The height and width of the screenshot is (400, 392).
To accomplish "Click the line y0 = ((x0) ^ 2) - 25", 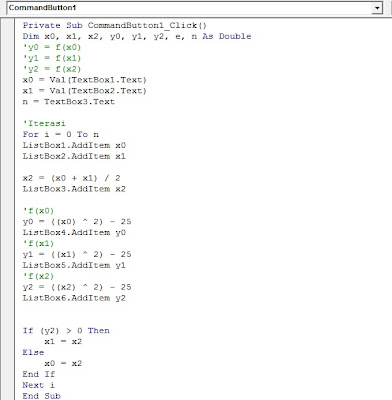I will 77,222.
